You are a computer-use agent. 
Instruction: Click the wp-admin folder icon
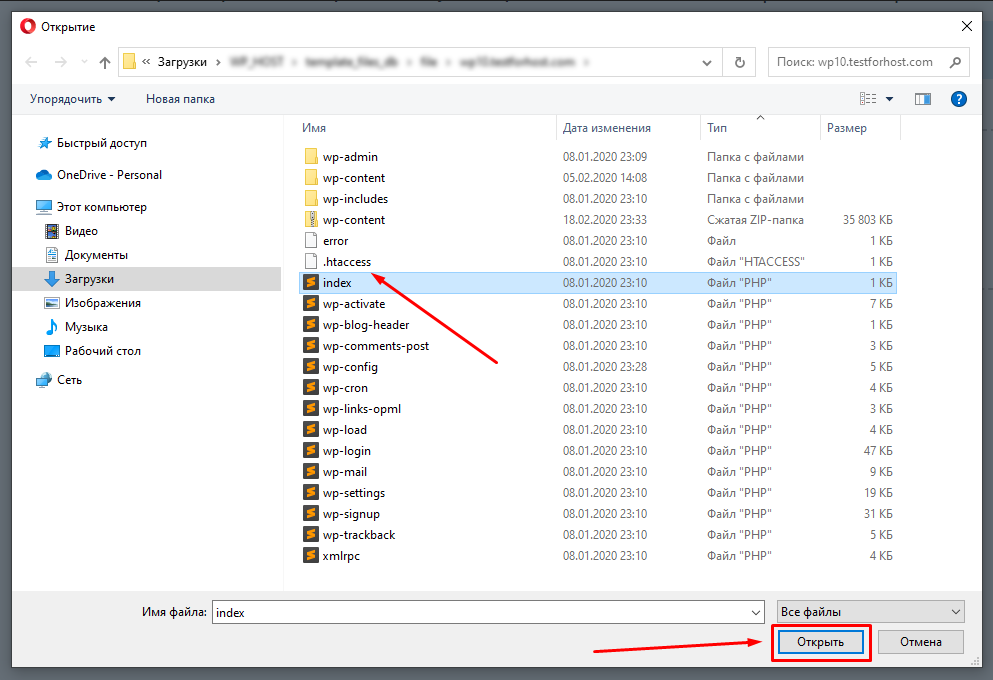(311, 157)
